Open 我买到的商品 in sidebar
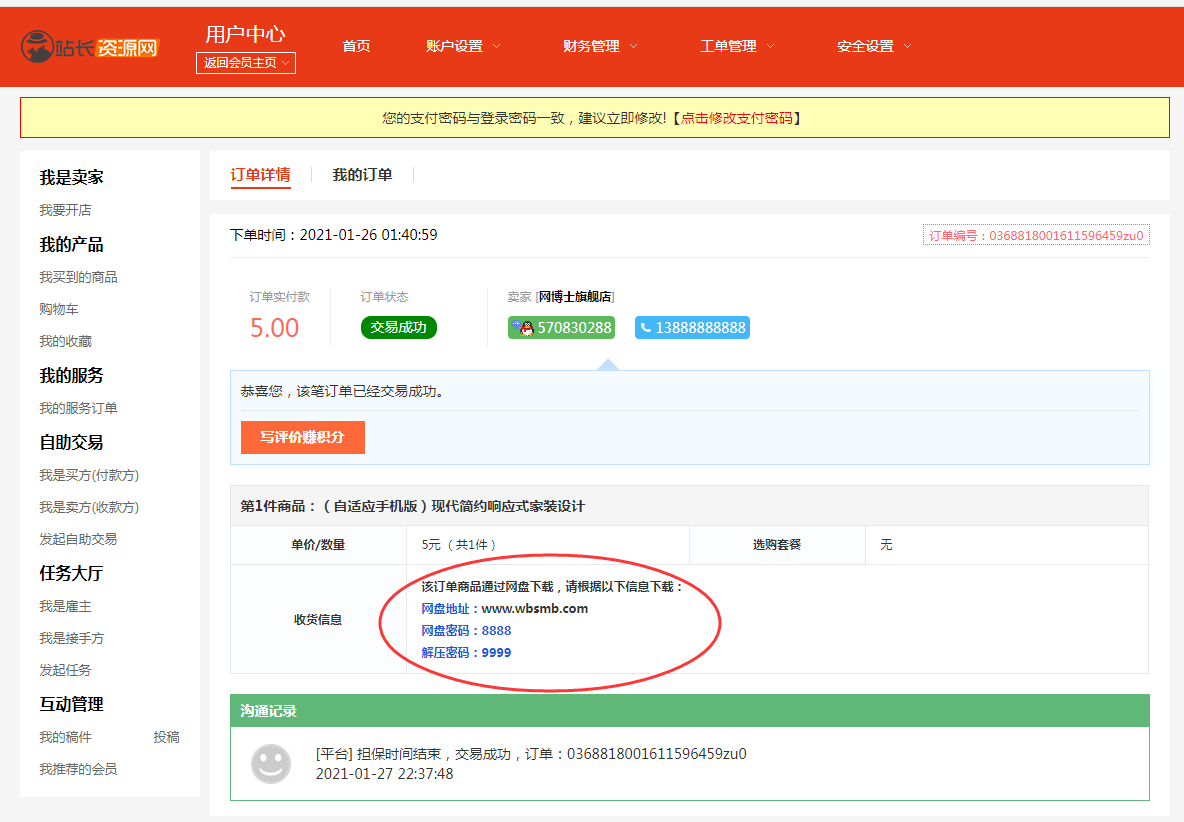The height and width of the screenshot is (822, 1184). pos(78,277)
